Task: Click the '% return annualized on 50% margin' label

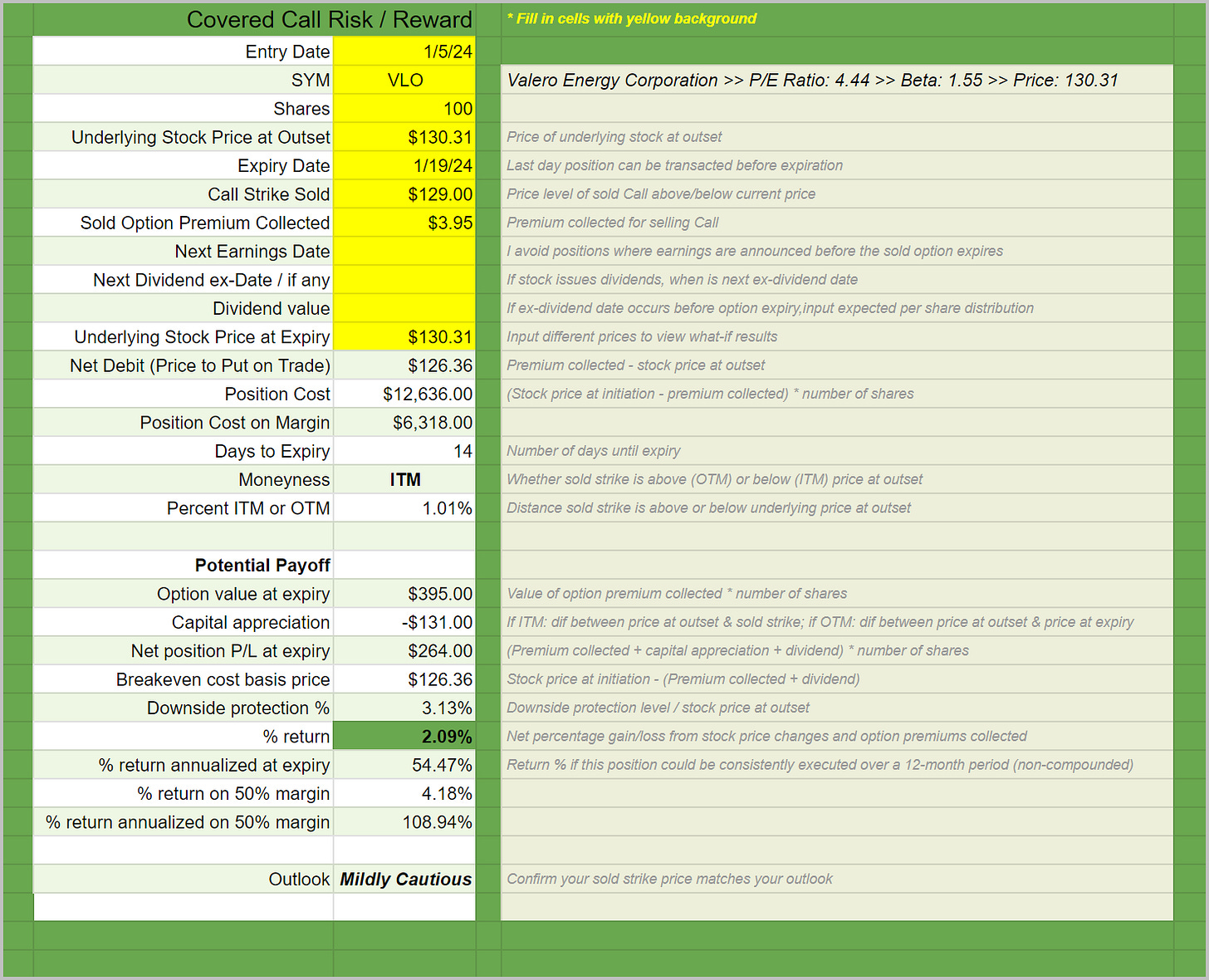Action: 188,822
